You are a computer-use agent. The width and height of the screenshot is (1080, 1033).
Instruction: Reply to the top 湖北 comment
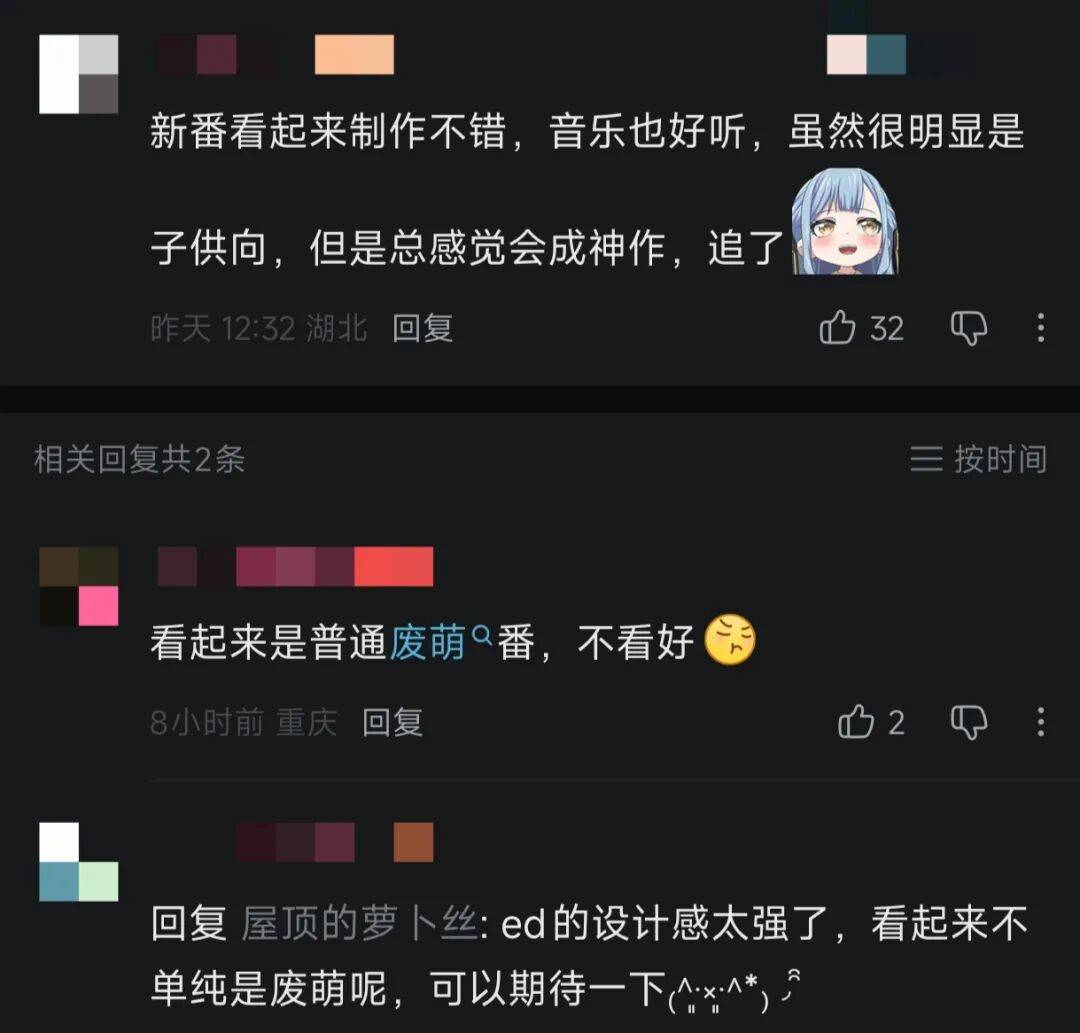tap(422, 328)
